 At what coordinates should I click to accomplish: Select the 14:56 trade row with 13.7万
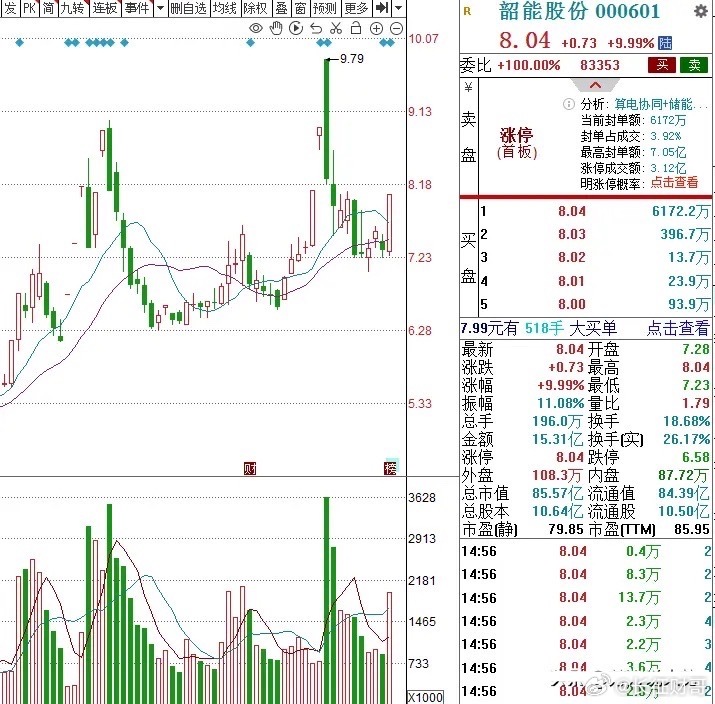586,598
